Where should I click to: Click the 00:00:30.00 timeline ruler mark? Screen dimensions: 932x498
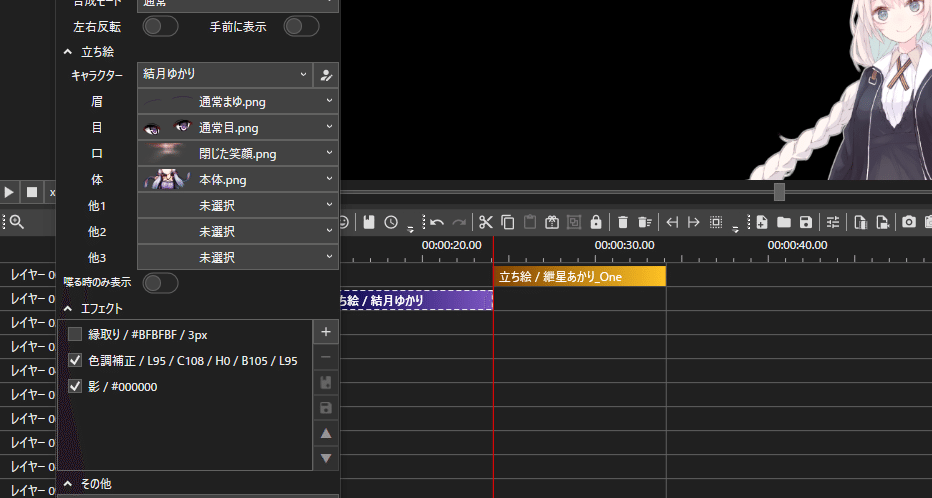[x=624, y=245]
